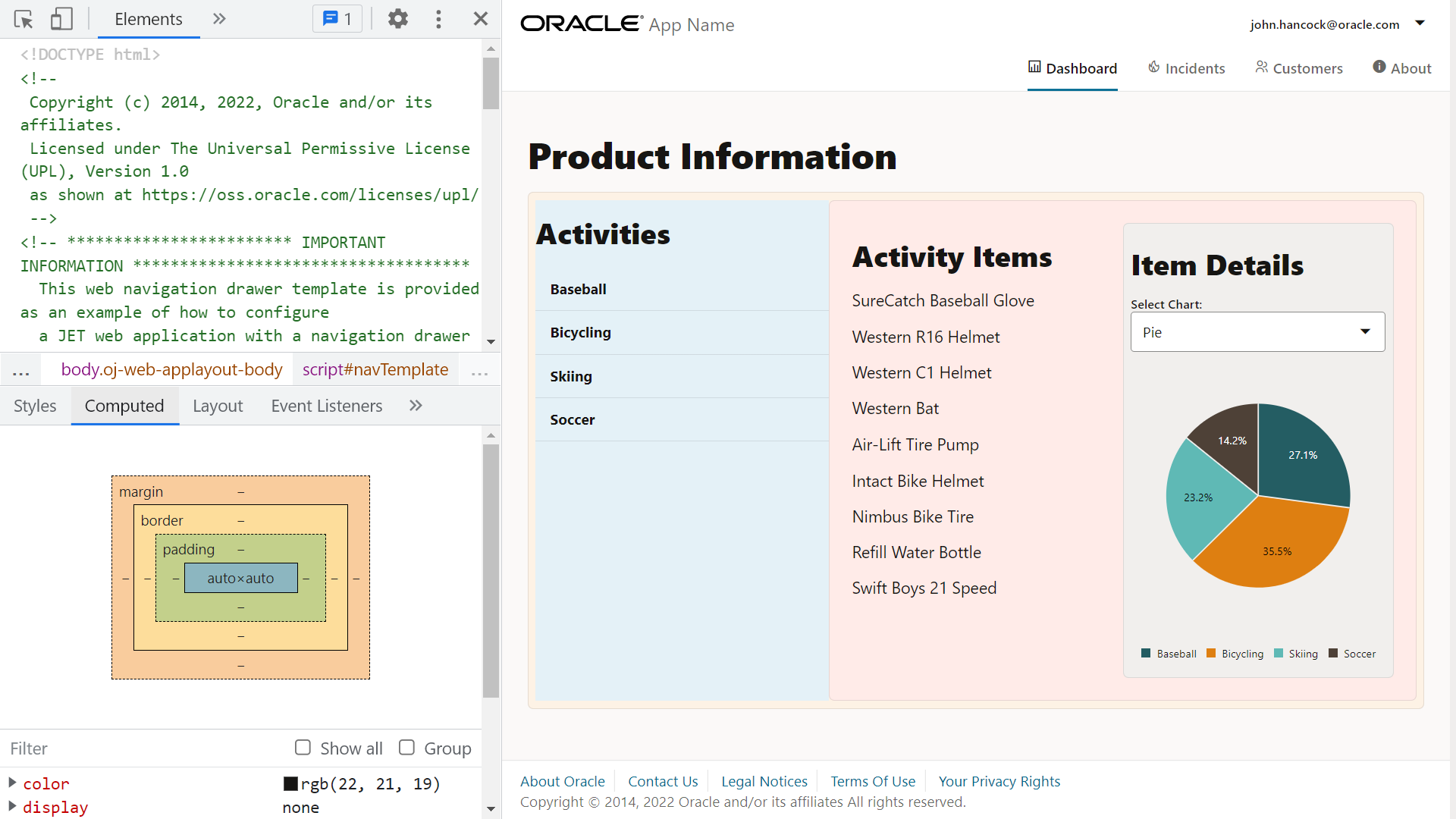Open more DevTools panels chevron
1456x819 pixels.
pyautogui.click(x=219, y=19)
